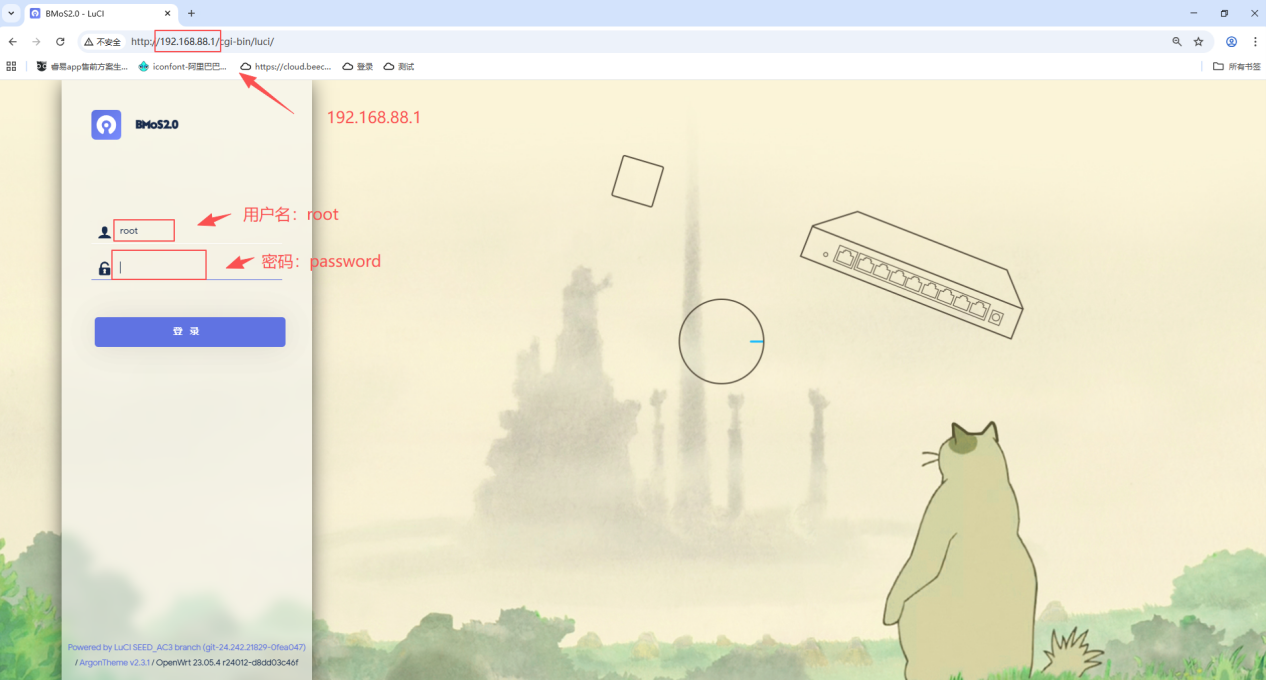Open the Chrome three-dot menu
Image resolution: width=1266 pixels, height=680 pixels.
click(1254, 42)
